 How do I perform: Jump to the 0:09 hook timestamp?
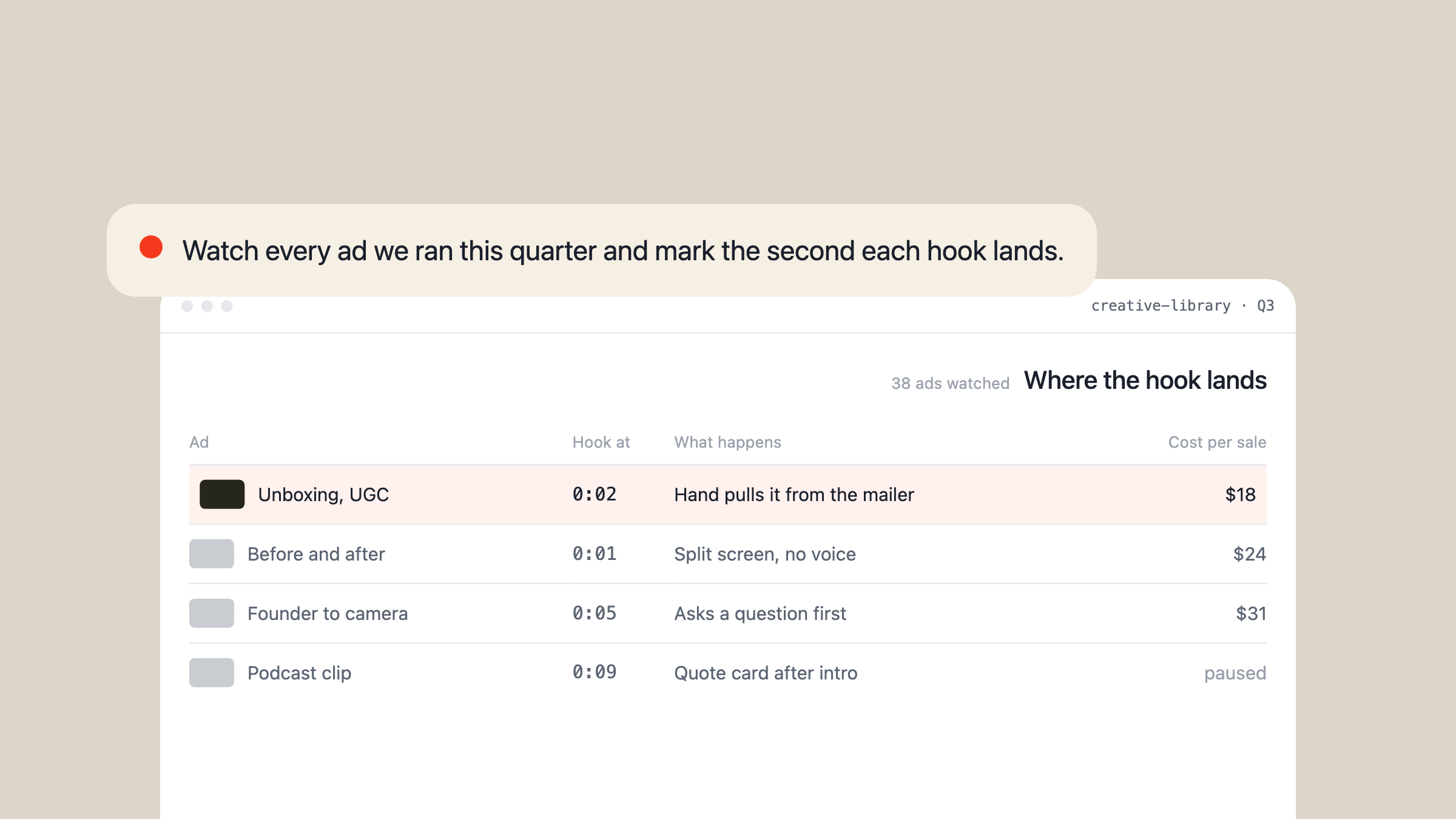(595, 672)
